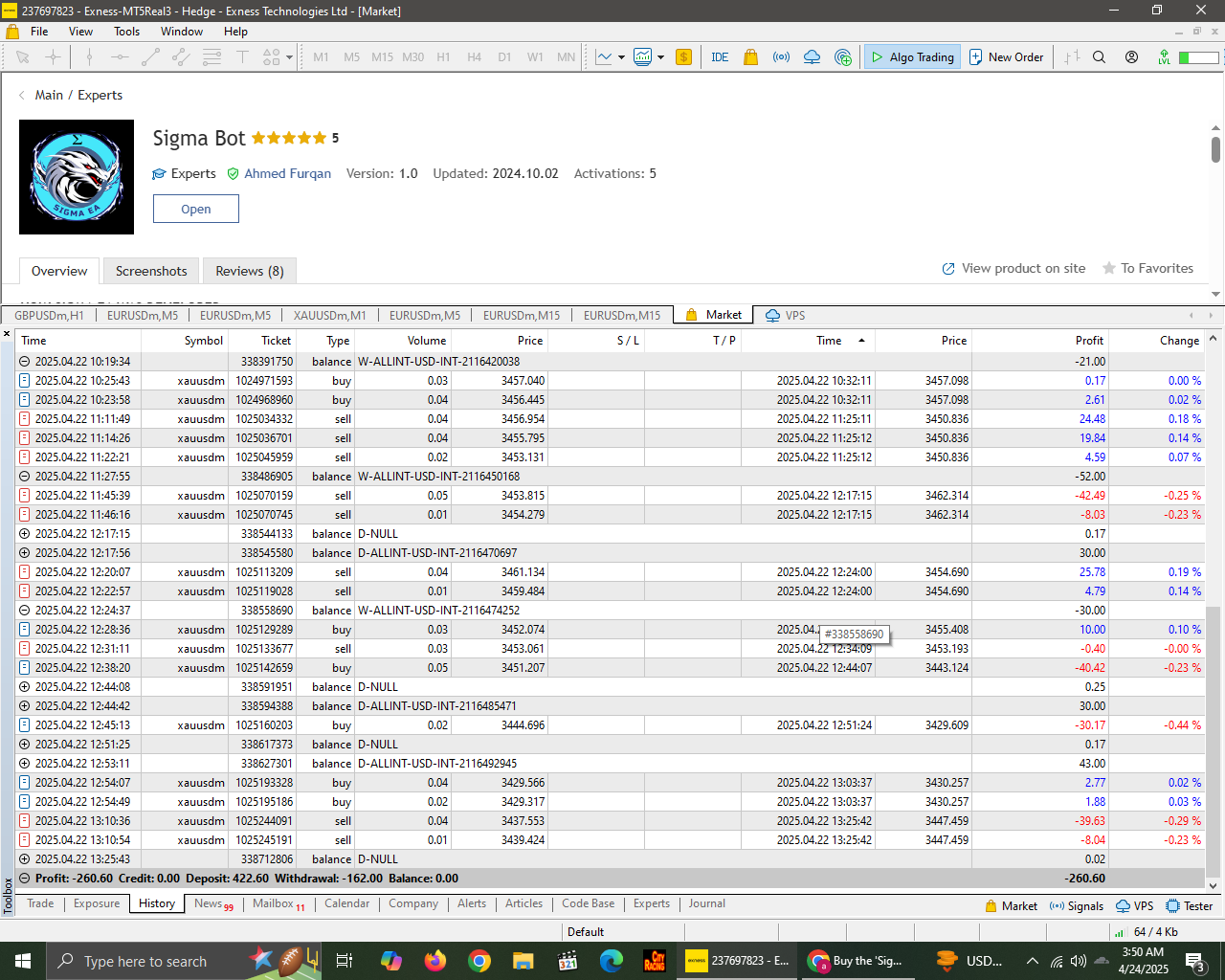The image size is (1225, 980).
Task: Expand the chart type dropdown arrow
Action: [621, 57]
